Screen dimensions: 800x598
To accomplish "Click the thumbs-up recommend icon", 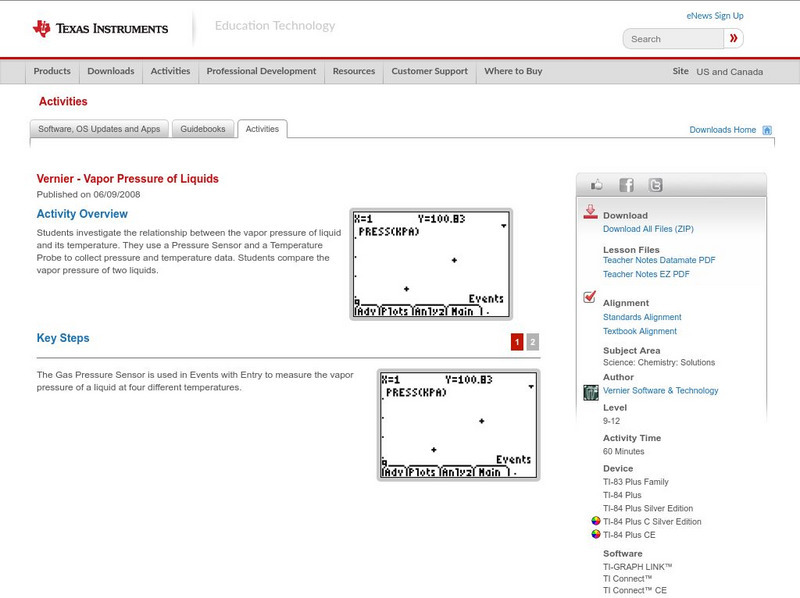I will 598,184.
